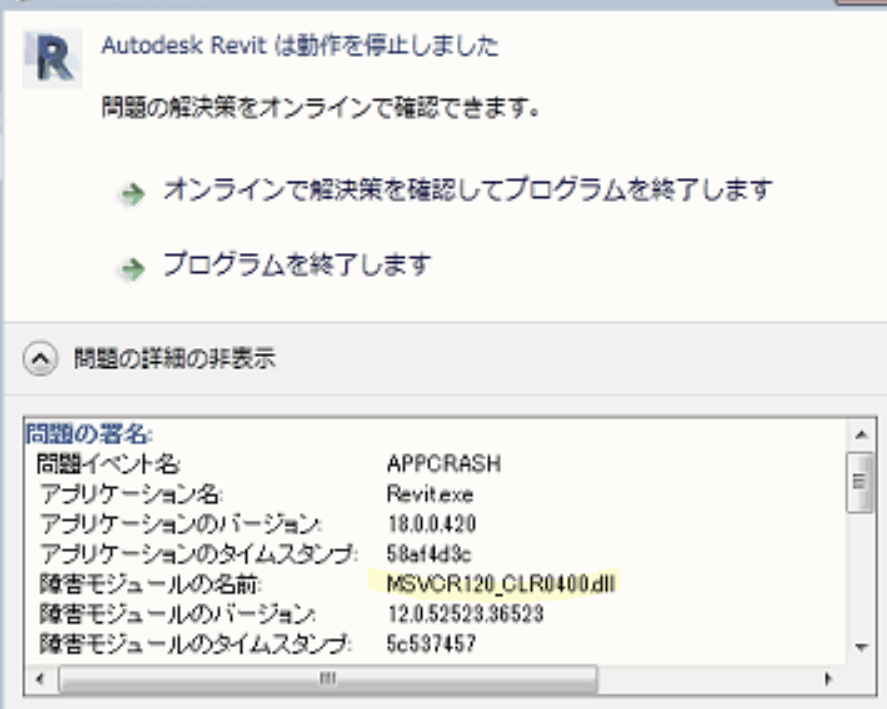Click the 障害モジュールのタイムスタンプ label
This screenshot has width=887, height=709.
[196, 644]
